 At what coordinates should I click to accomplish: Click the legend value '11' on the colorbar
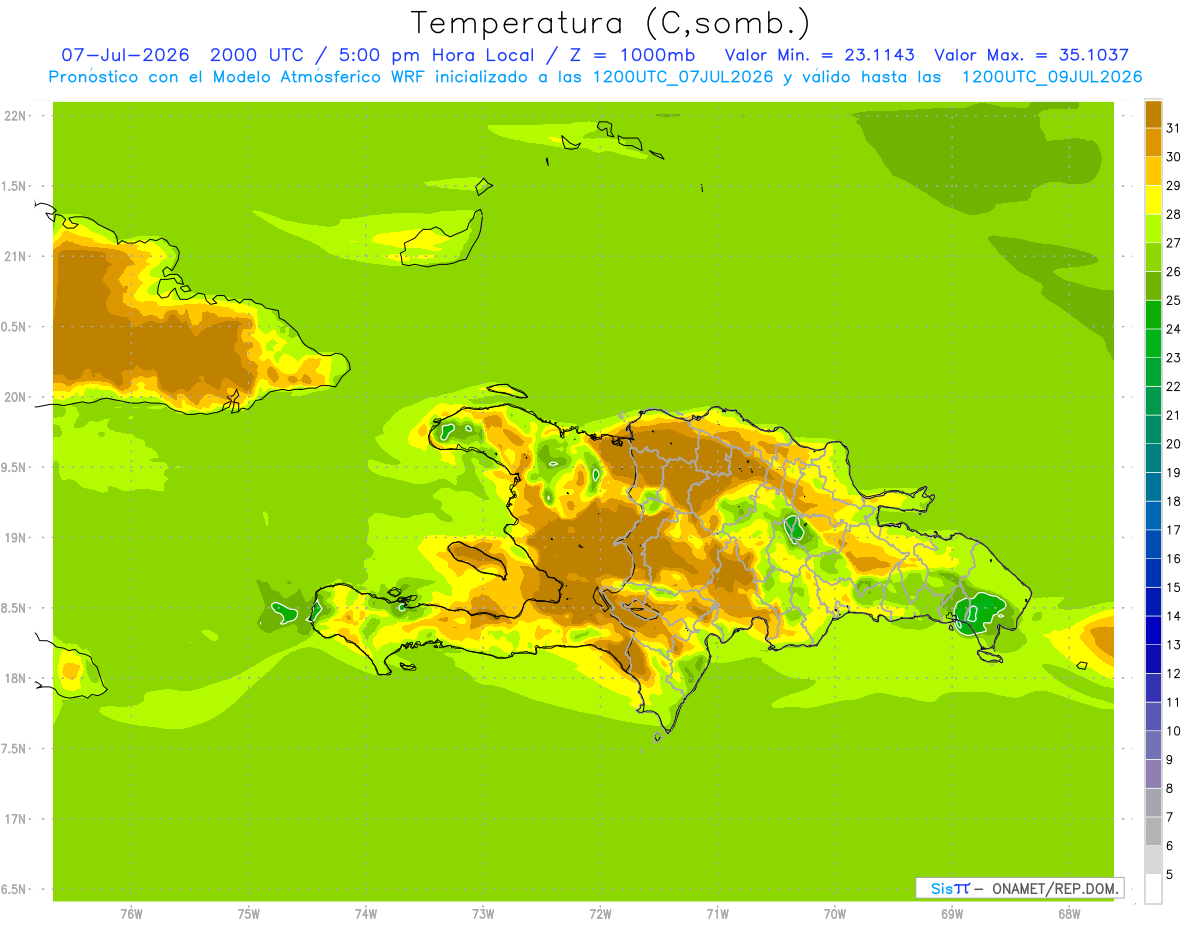tap(1174, 702)
